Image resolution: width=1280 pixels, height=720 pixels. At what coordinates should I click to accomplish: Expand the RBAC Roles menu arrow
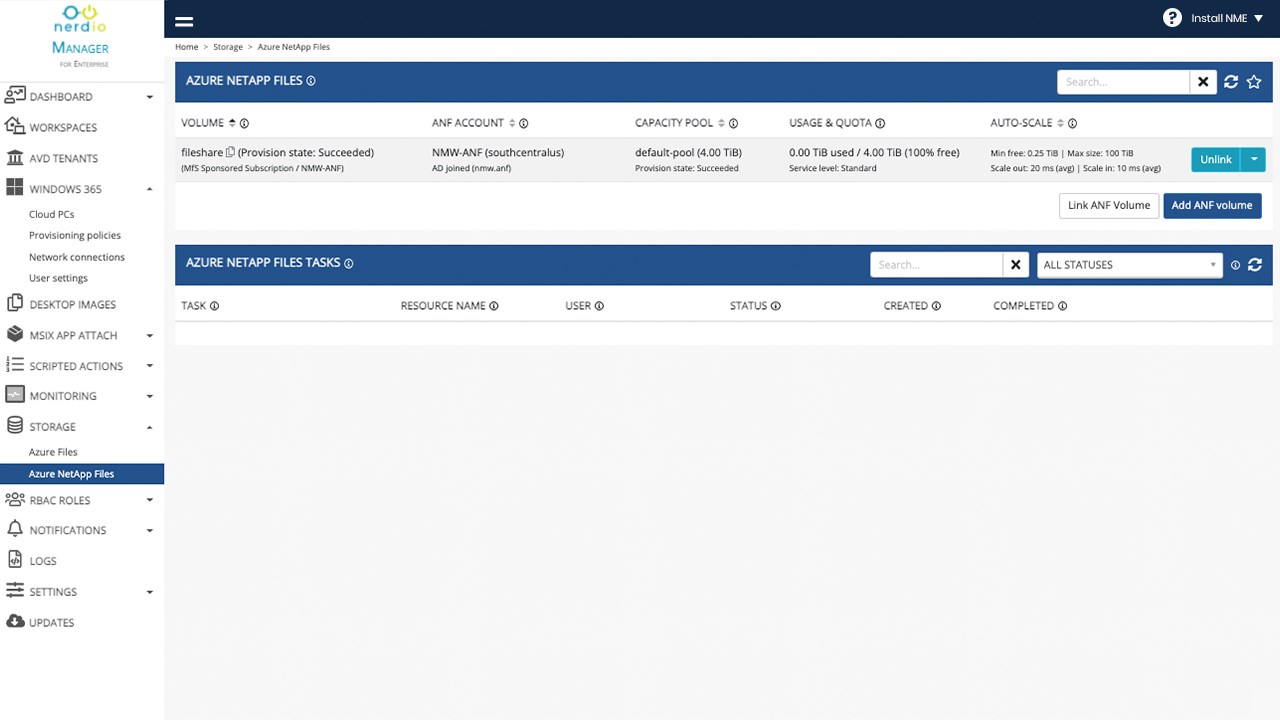pos(150,500)
